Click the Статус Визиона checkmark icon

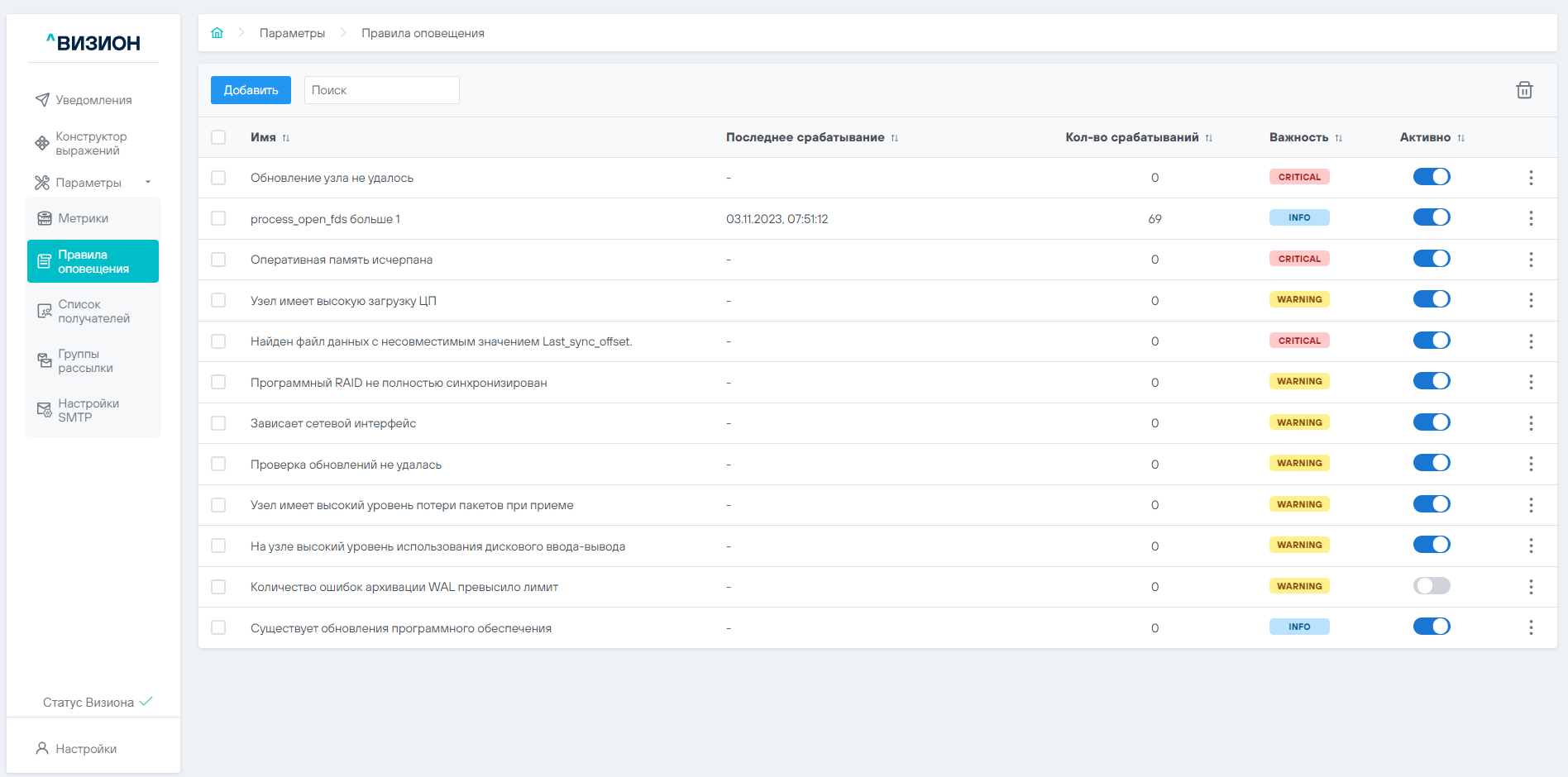(x=146, y=702)
